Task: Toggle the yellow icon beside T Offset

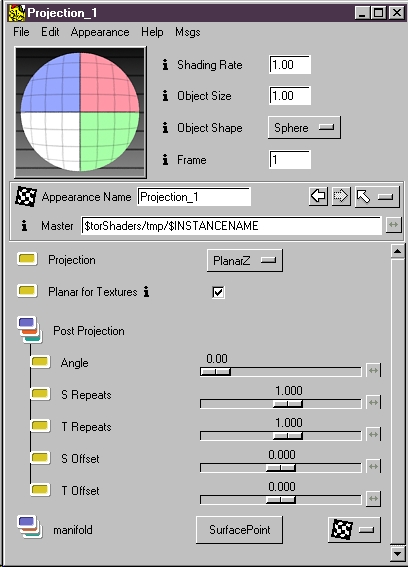Action: click(x=40, y=490)
